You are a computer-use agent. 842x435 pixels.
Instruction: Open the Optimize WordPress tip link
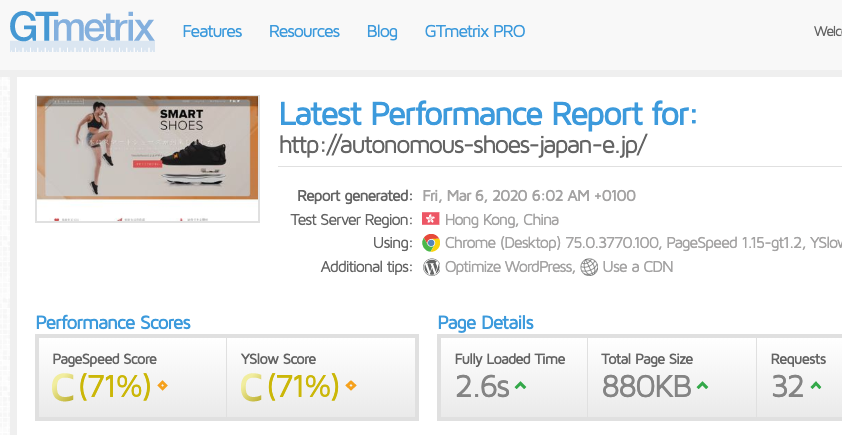pos(509,267)
